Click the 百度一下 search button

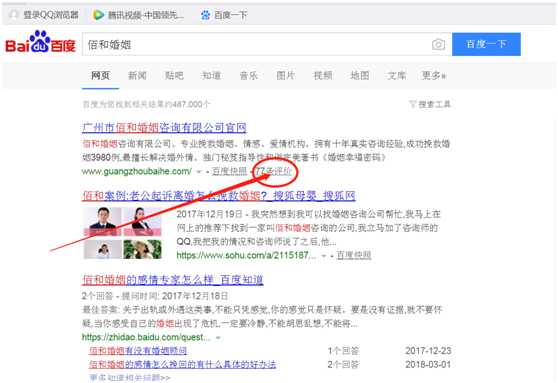pyautogui.click(x=486, y=44)
